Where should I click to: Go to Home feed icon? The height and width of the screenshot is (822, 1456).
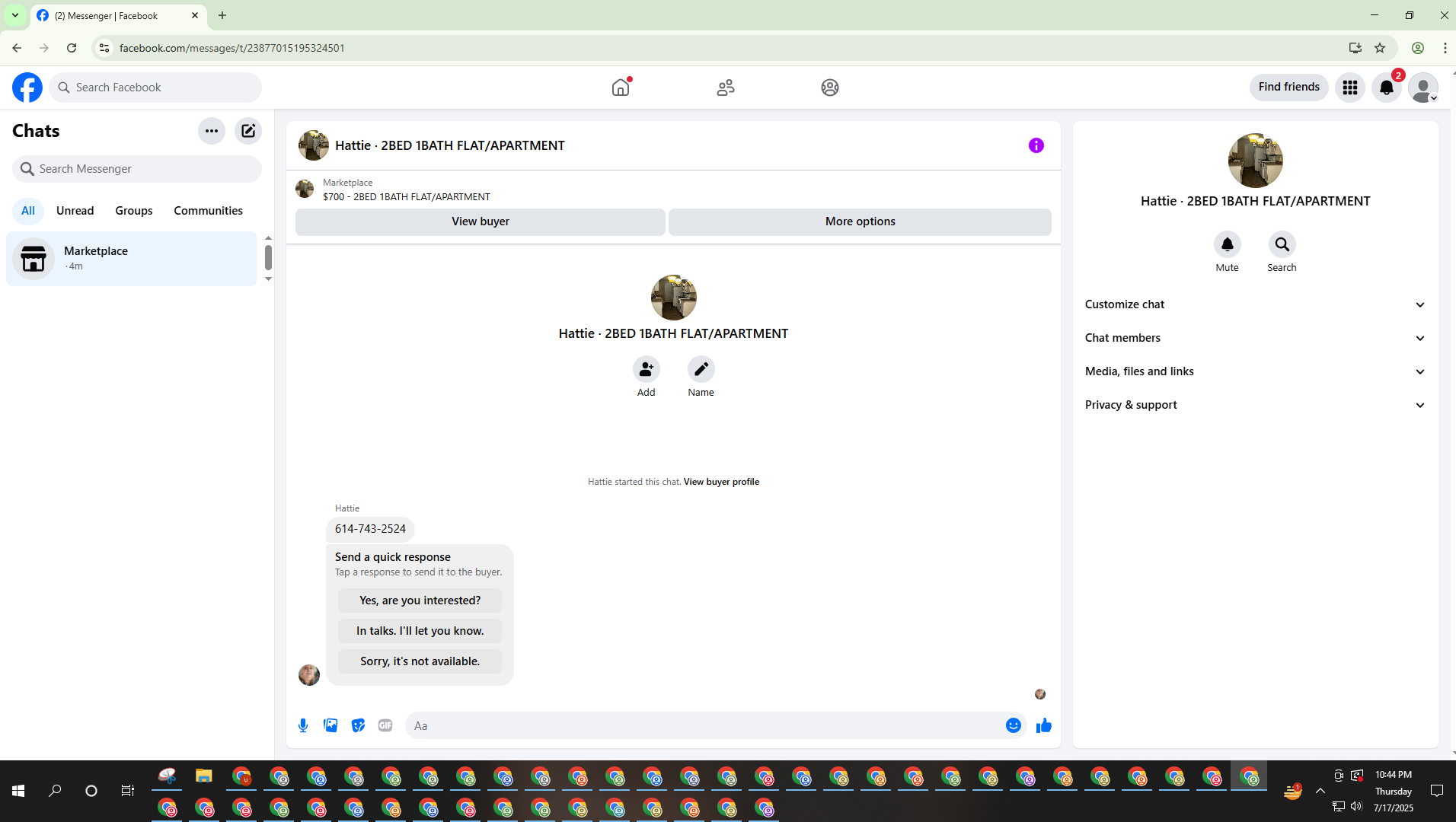click(x=621, y=88)
